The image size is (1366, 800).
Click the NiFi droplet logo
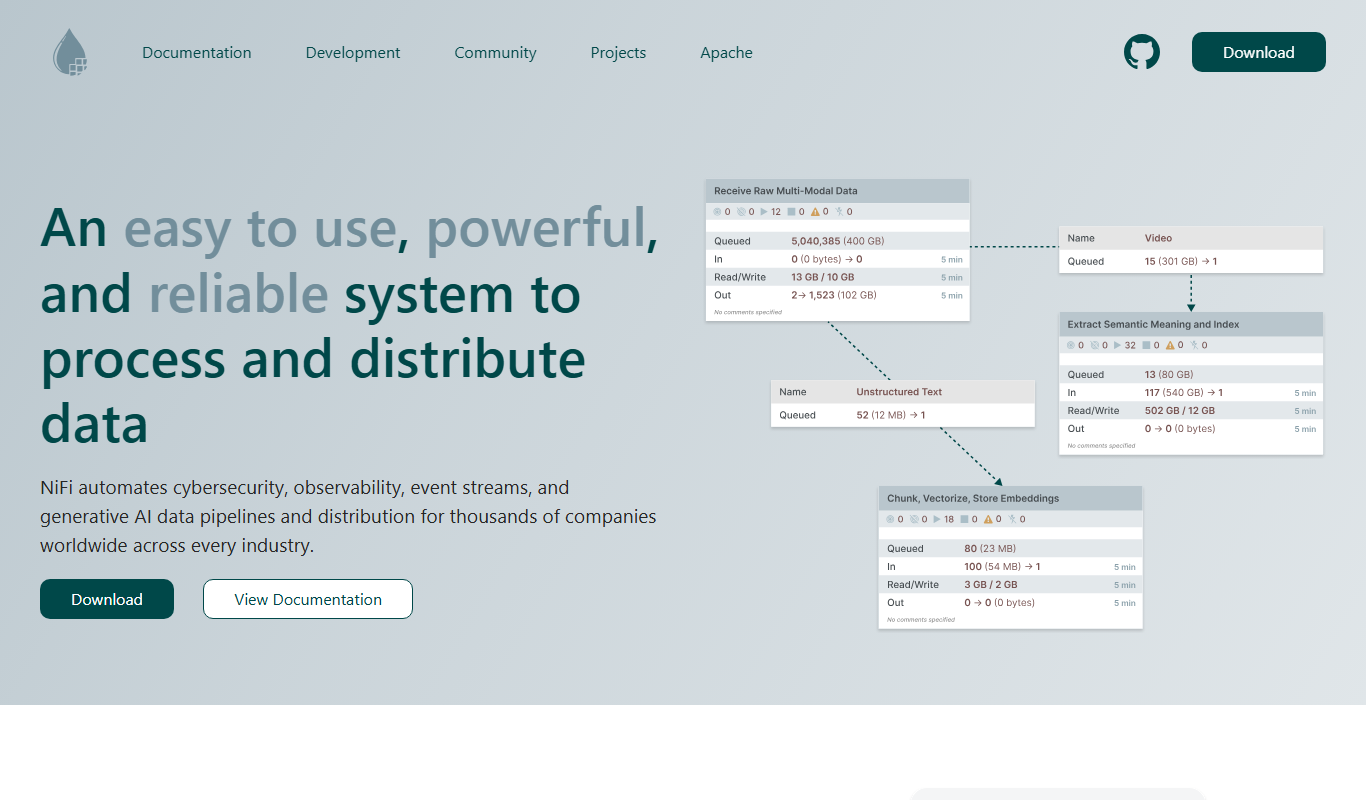[x=70, y=52]
